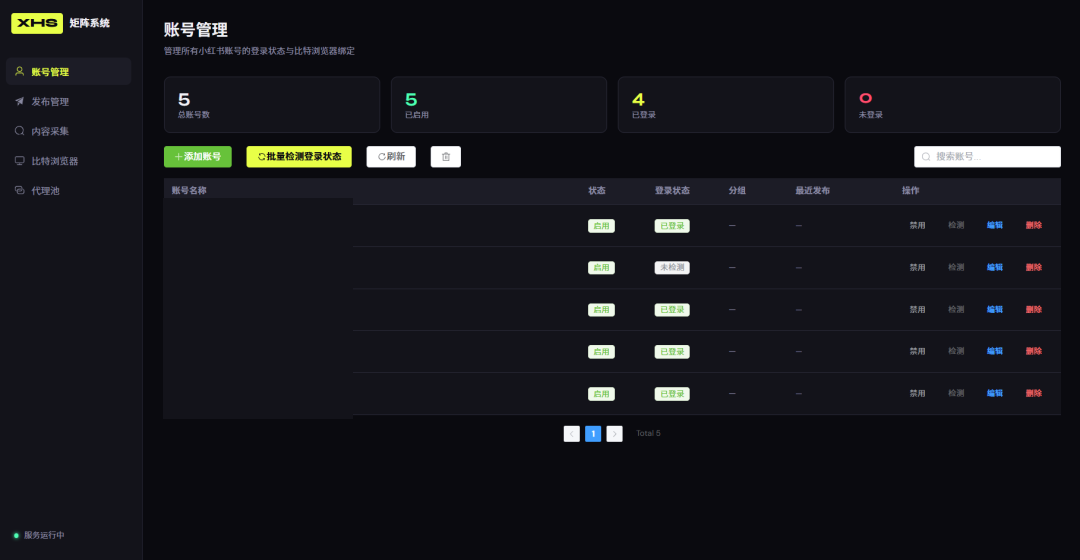1080x560 pixels.
Task: Click the search icon in 搜索账号 box
Action: coord(926,156)
